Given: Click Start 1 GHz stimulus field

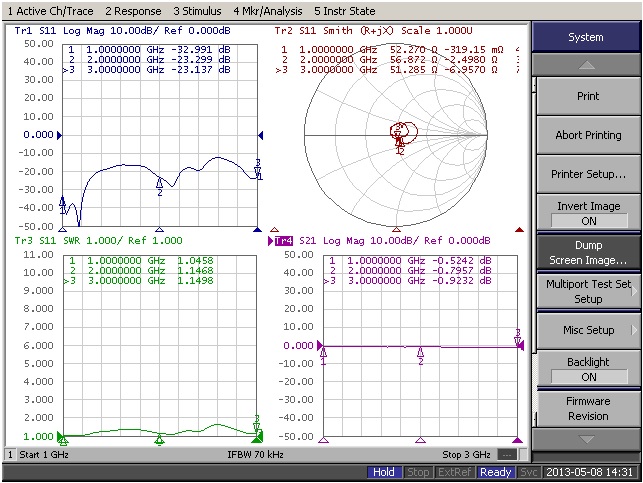Looking at the screenshot, I should click(x=44, y=454).
